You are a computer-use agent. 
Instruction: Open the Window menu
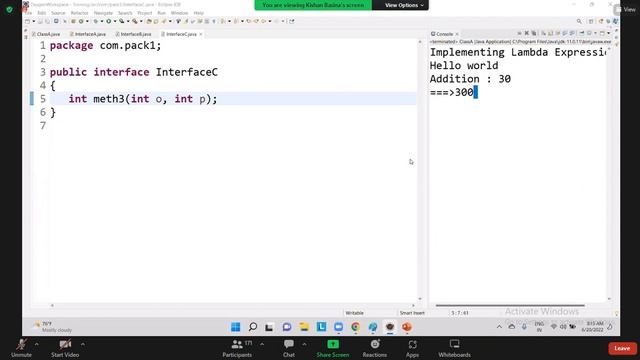(179, 13)
